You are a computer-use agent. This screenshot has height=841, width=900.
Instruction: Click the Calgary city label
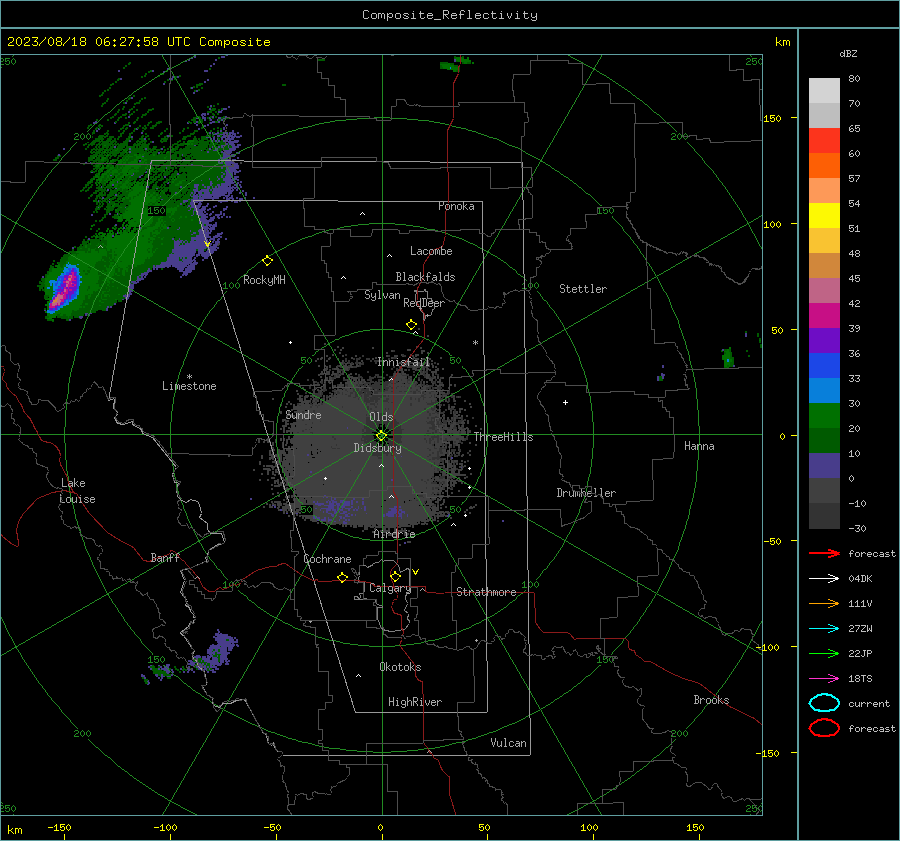[390, 588]
